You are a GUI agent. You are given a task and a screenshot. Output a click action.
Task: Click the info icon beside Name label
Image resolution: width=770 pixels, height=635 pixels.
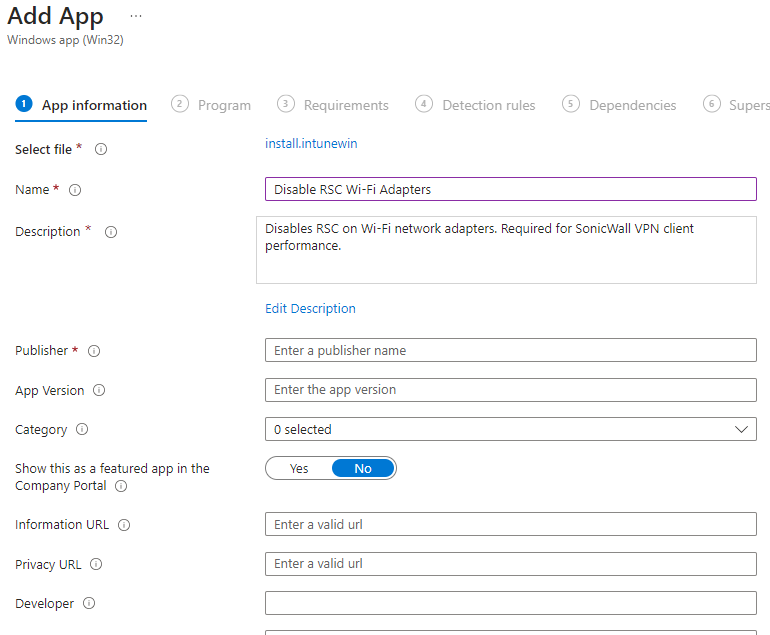coord(75,190)
